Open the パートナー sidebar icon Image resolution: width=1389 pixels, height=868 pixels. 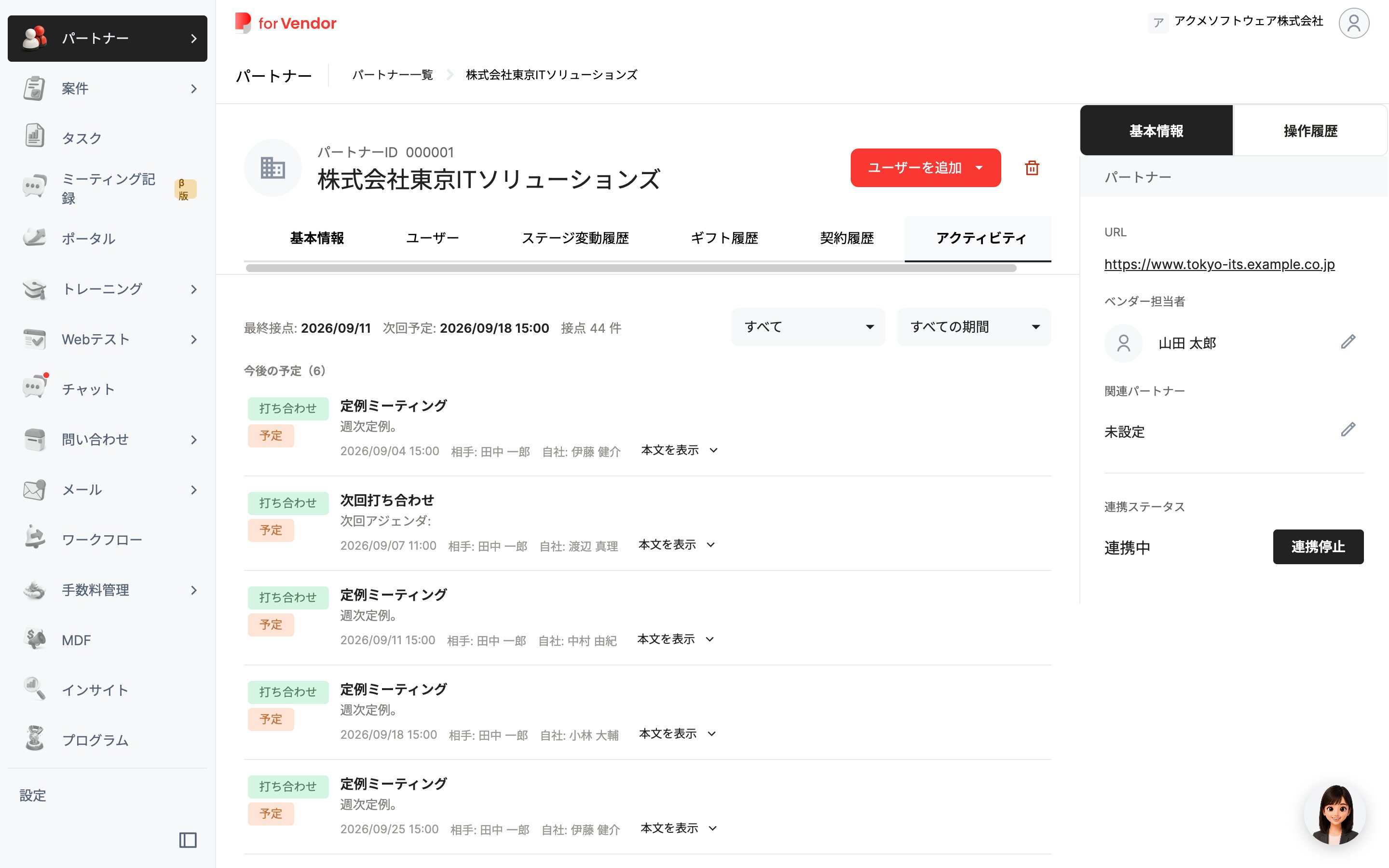(34, 38)
